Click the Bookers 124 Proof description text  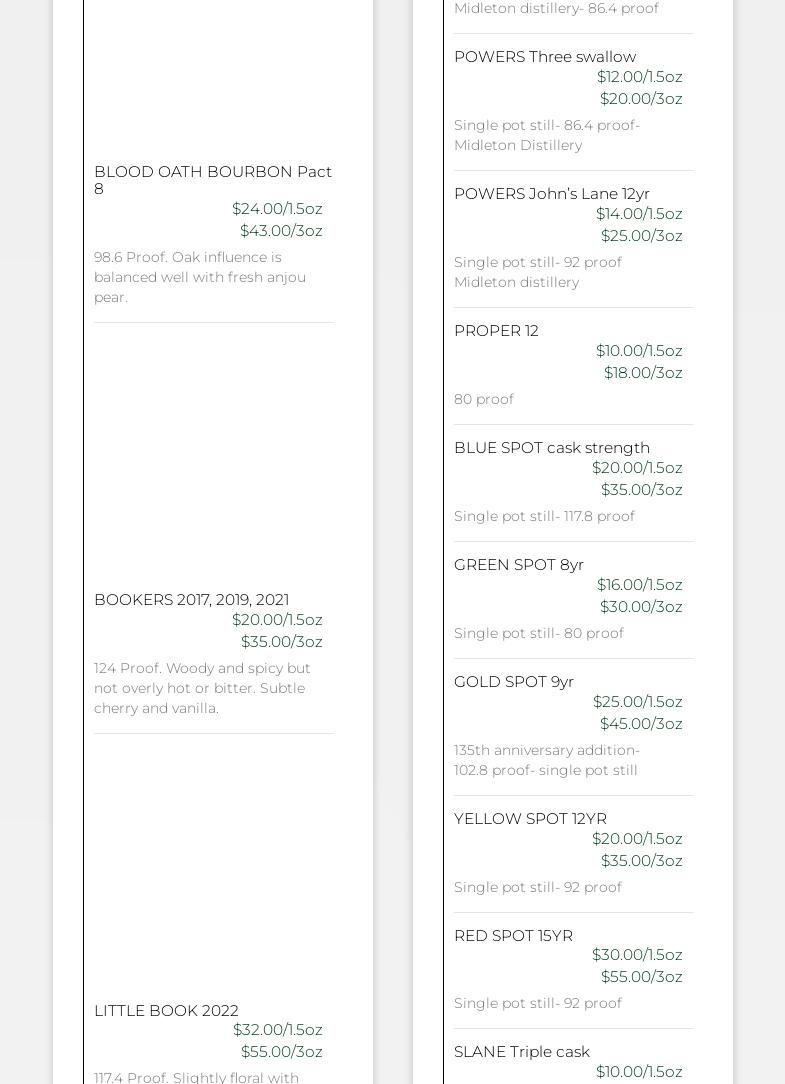[203, 688]
